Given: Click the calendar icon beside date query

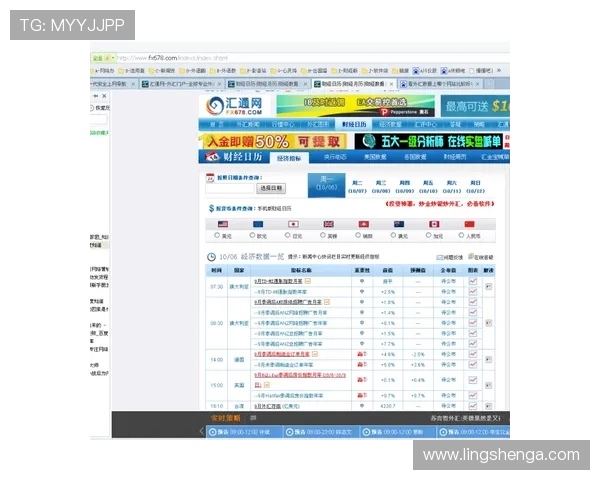Looking at the screenshot, I should click(210, 176).
